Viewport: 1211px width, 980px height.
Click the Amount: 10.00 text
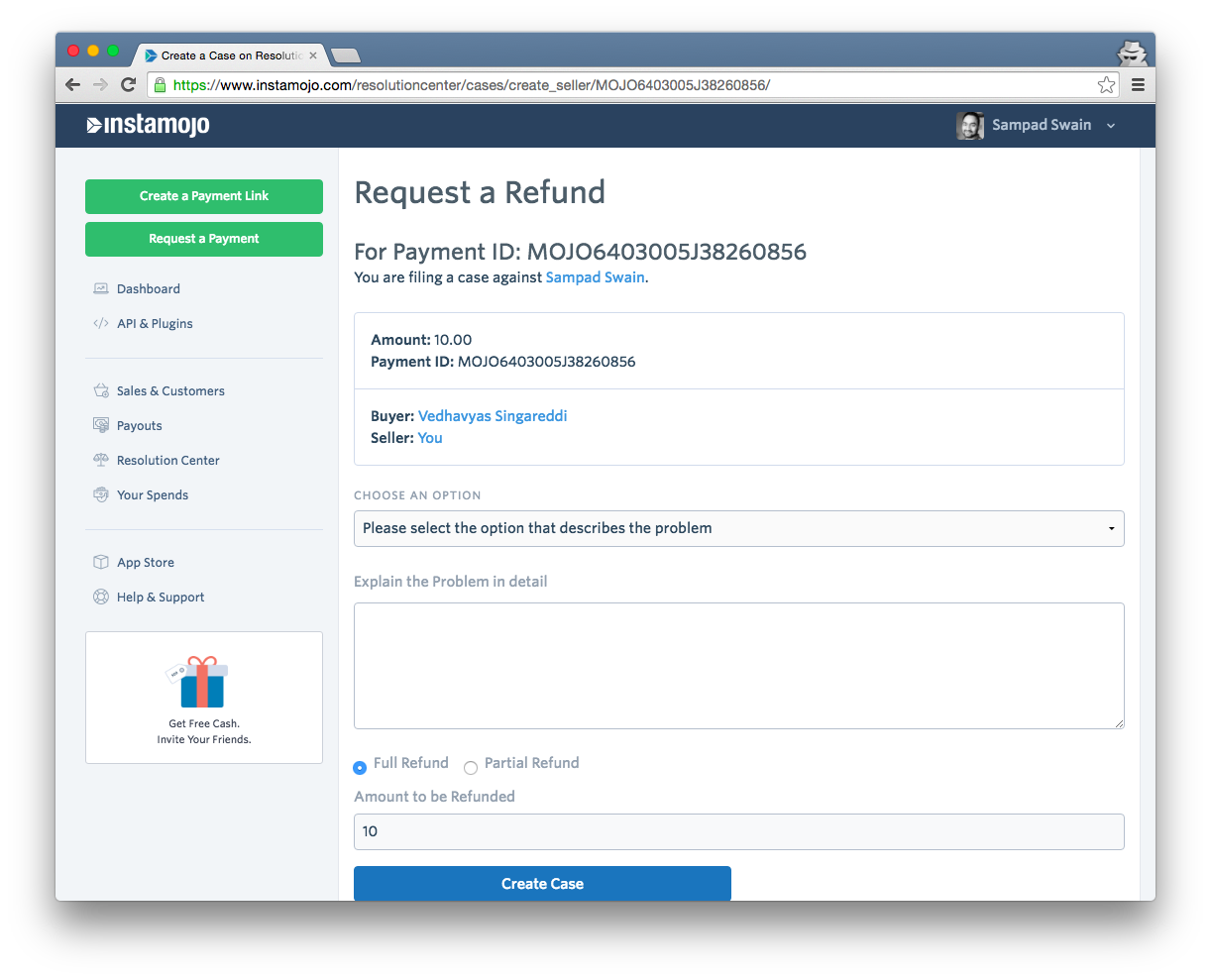421,340
